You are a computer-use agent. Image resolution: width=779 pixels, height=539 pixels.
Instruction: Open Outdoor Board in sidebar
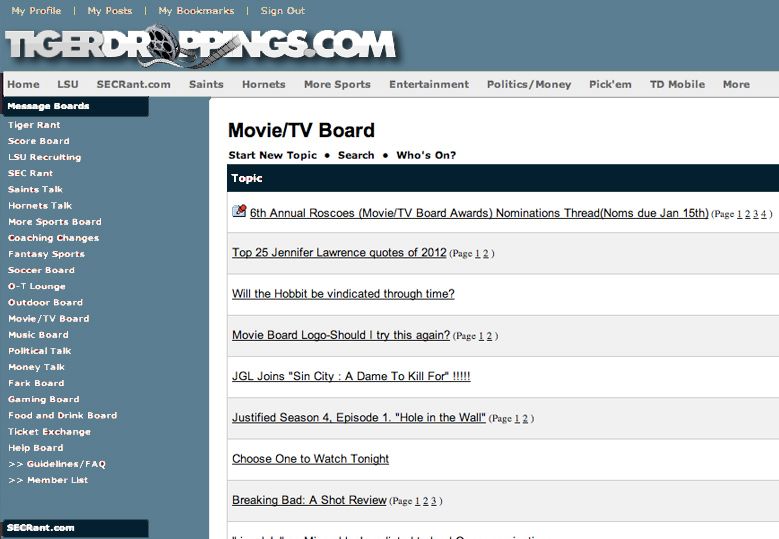click(46, 303)
